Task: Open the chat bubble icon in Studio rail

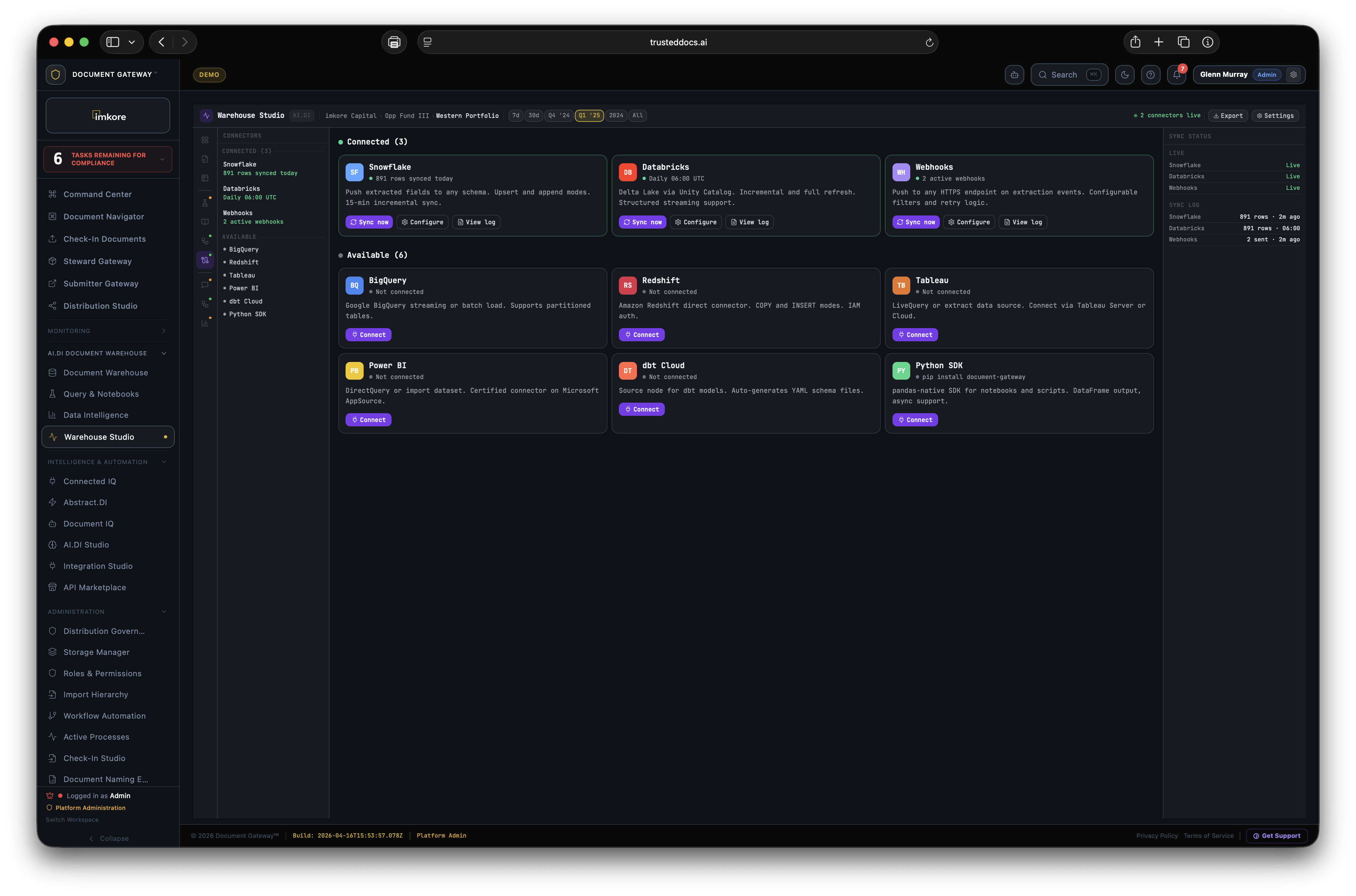Action: coord(205,284)
